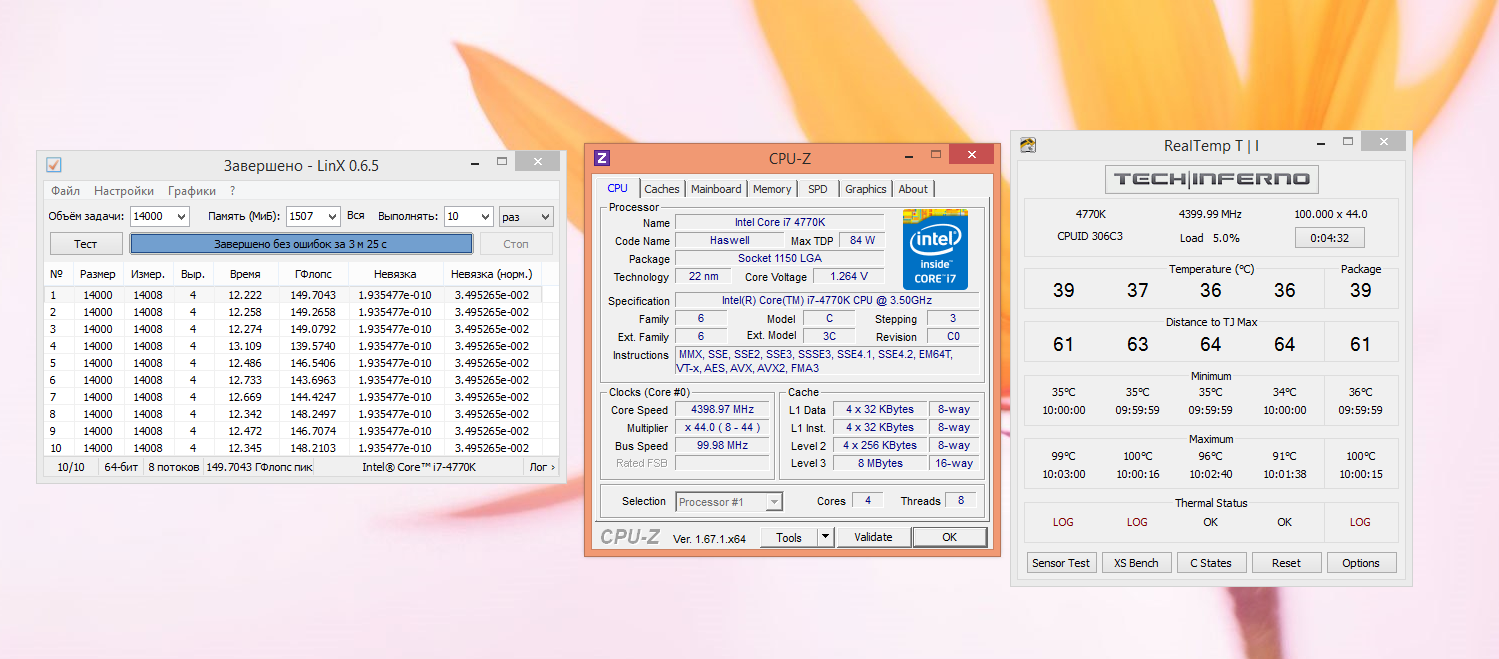Click the 100.000 x 44.0 multiplier text
The width and height of the screenshot is (1499, 659).
[x=1330, y=214]
